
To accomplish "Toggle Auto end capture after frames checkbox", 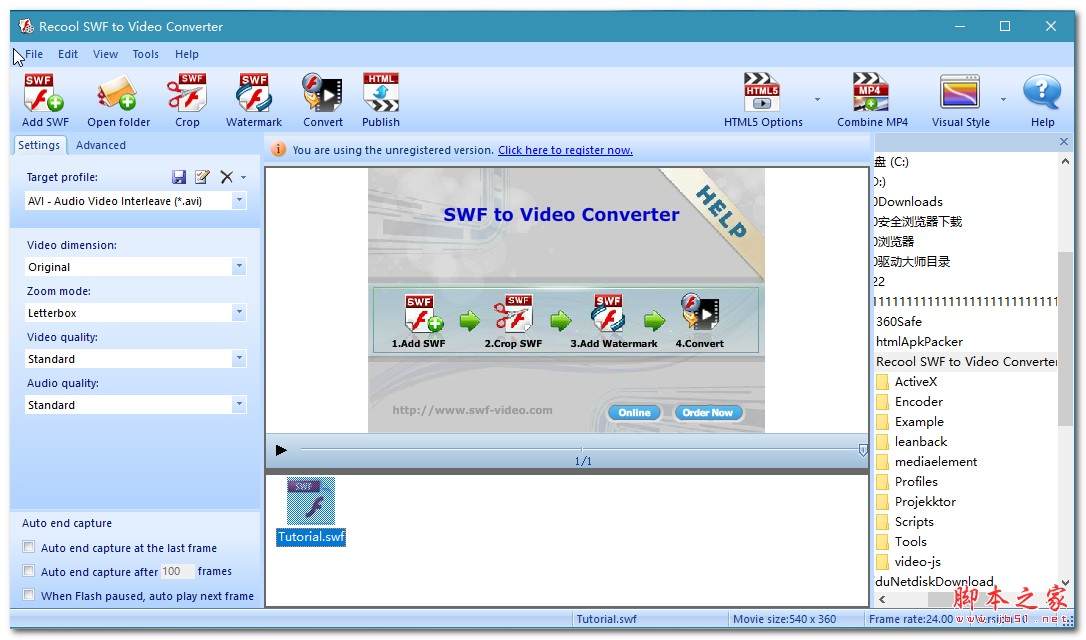I will point(28,571).
